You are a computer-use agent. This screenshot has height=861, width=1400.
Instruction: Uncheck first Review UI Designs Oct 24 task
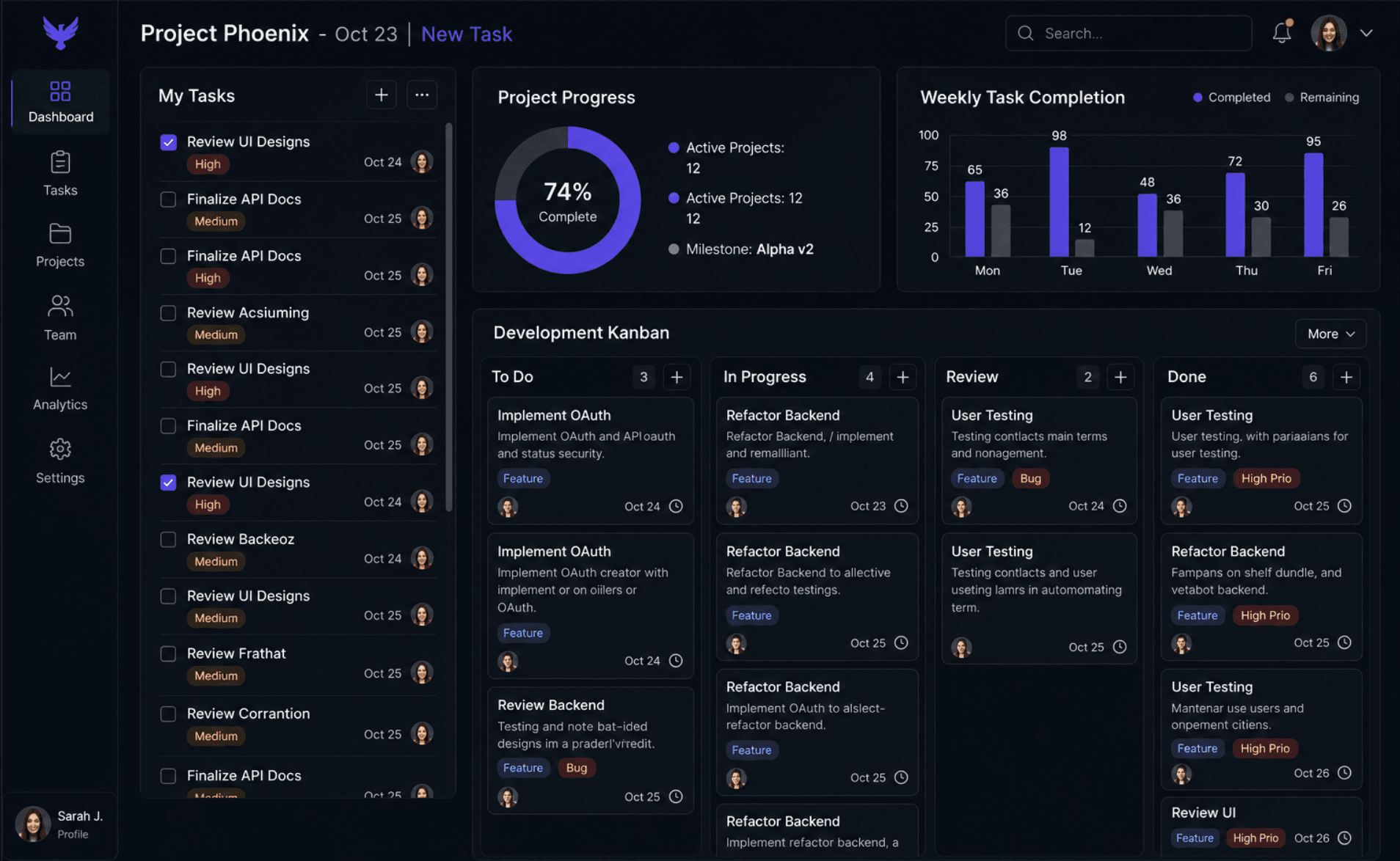168,142
